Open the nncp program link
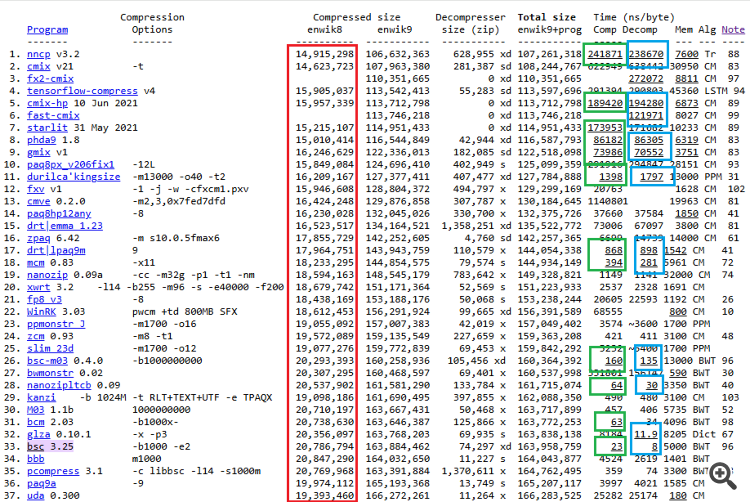The image size is (750, 502). pyautogui.click(x=38, y=54)
